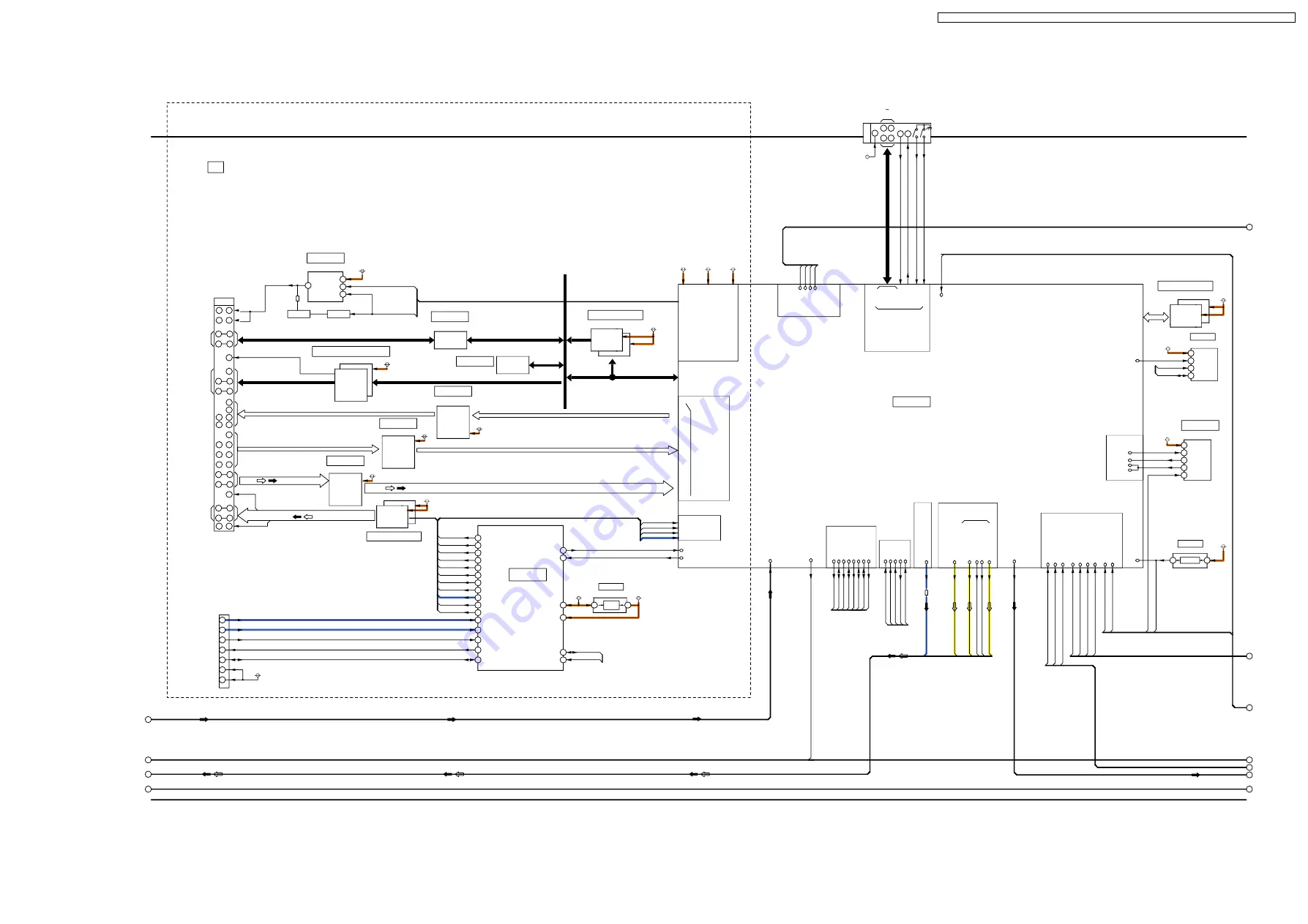This screenshot has height=924, width=1308.
Task: Click the empty label box inside the many-pinned IC
Action: click(x=528, y=574)
